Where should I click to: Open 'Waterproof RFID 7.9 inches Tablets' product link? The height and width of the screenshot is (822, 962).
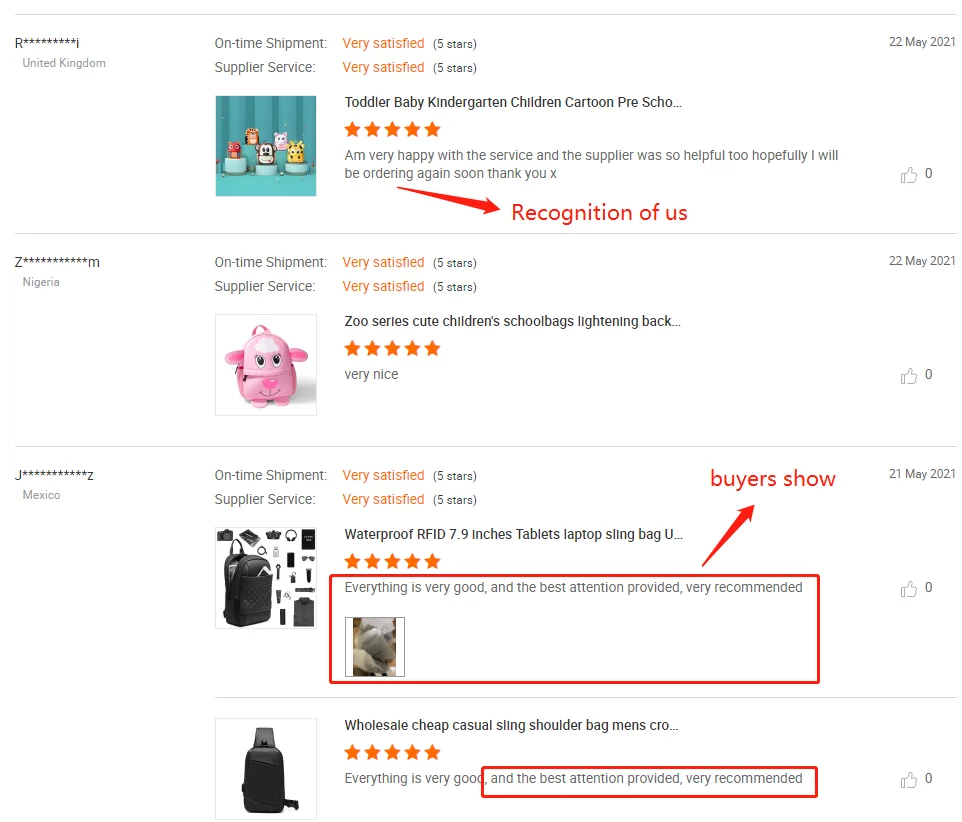tap(514, 534)
